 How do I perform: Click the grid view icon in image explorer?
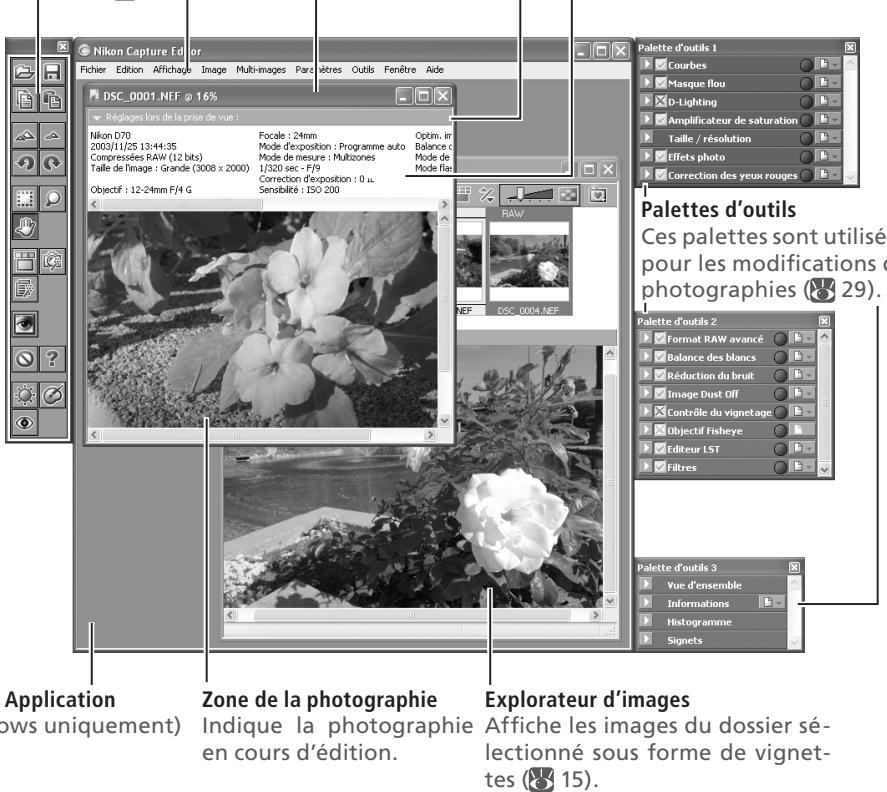463,194
